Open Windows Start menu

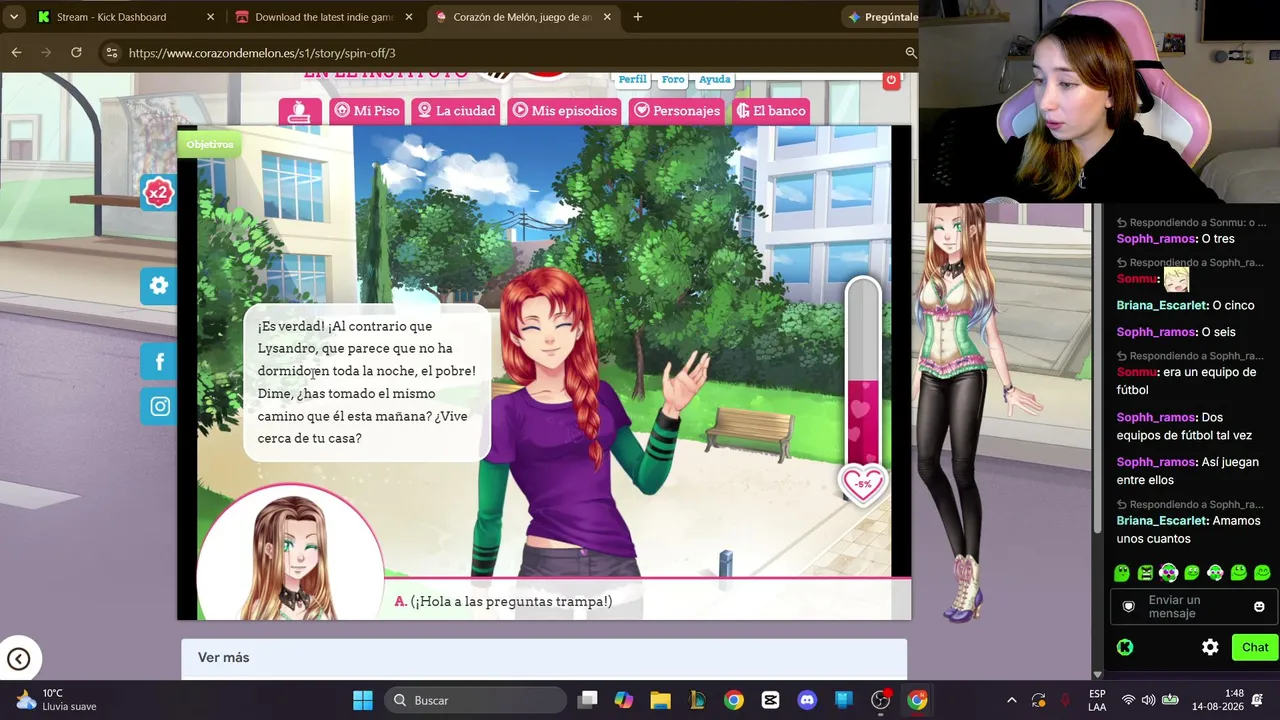tap(363, 700)
